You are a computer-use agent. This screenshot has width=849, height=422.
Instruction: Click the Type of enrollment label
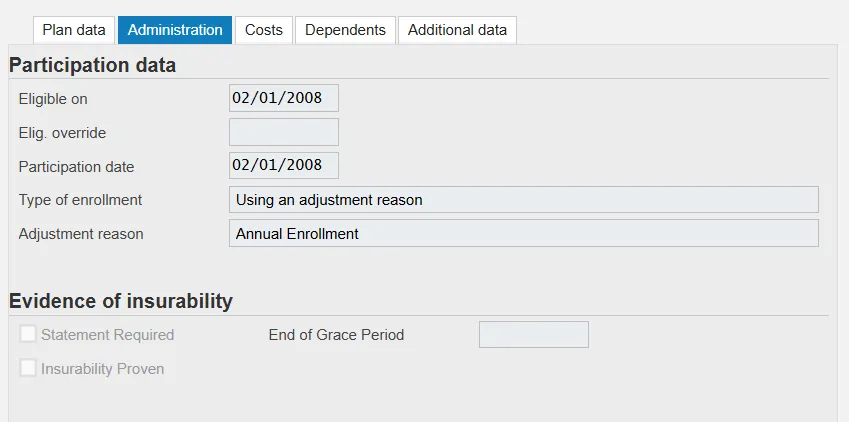(x=80, y=200)
